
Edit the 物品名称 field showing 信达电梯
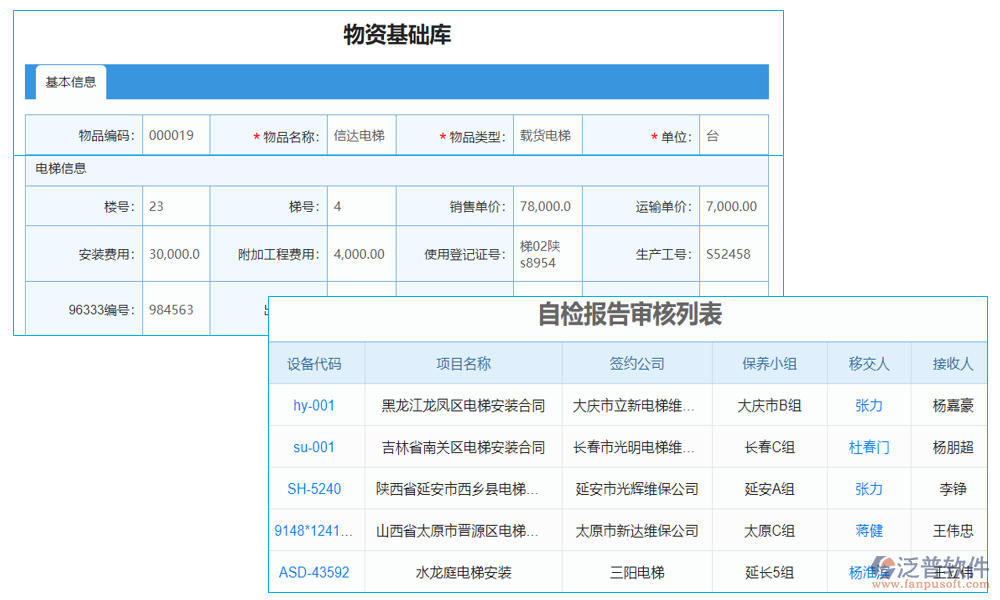tap(361, 134)
